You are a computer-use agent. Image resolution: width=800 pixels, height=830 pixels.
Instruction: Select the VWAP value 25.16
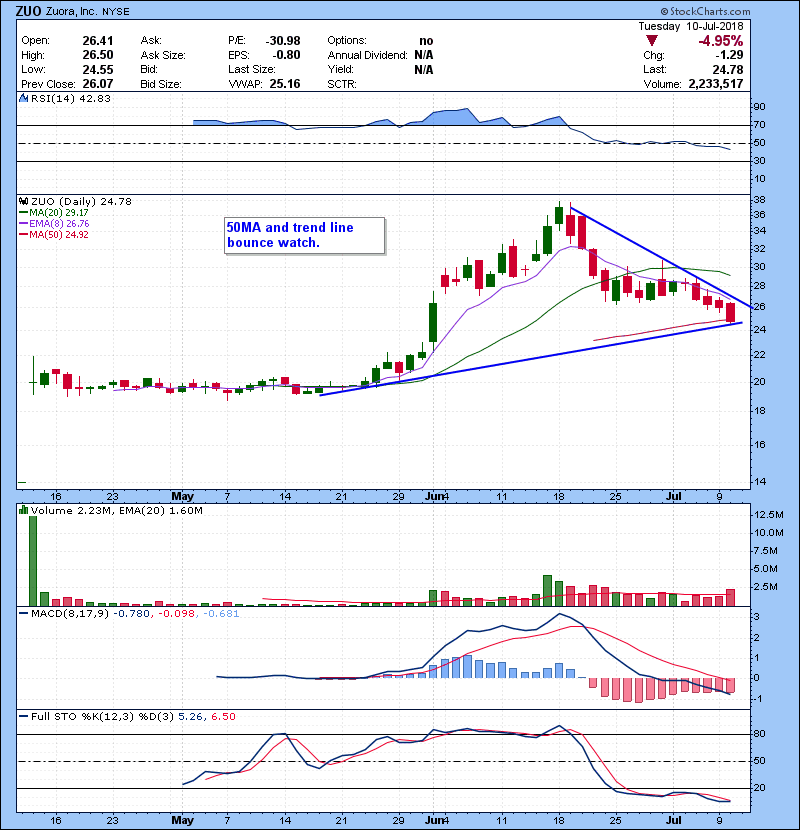coord(285,84)
